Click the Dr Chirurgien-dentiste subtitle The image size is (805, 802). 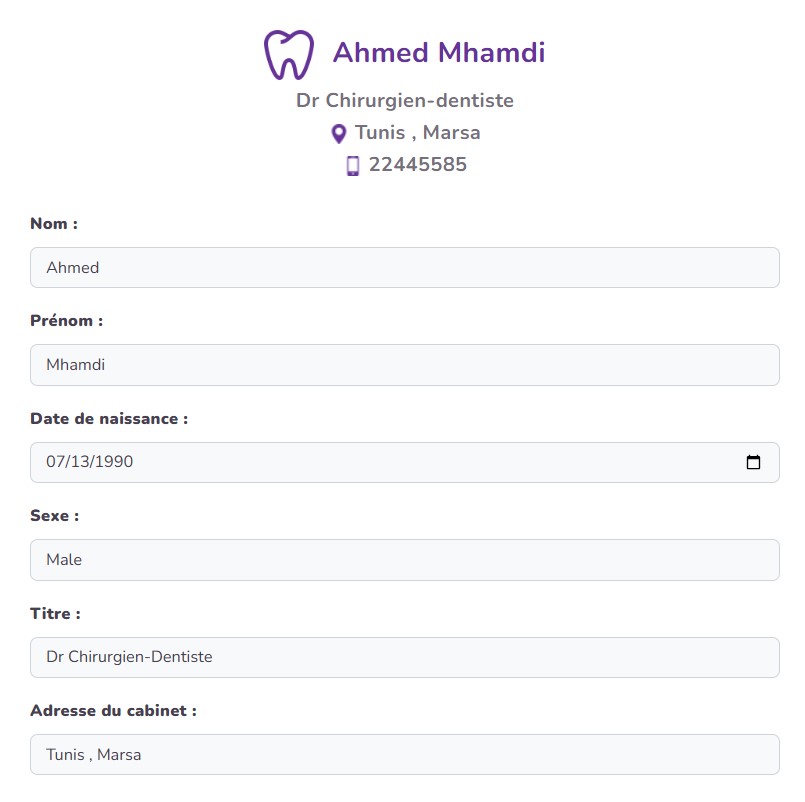click(x=404, y=101)
